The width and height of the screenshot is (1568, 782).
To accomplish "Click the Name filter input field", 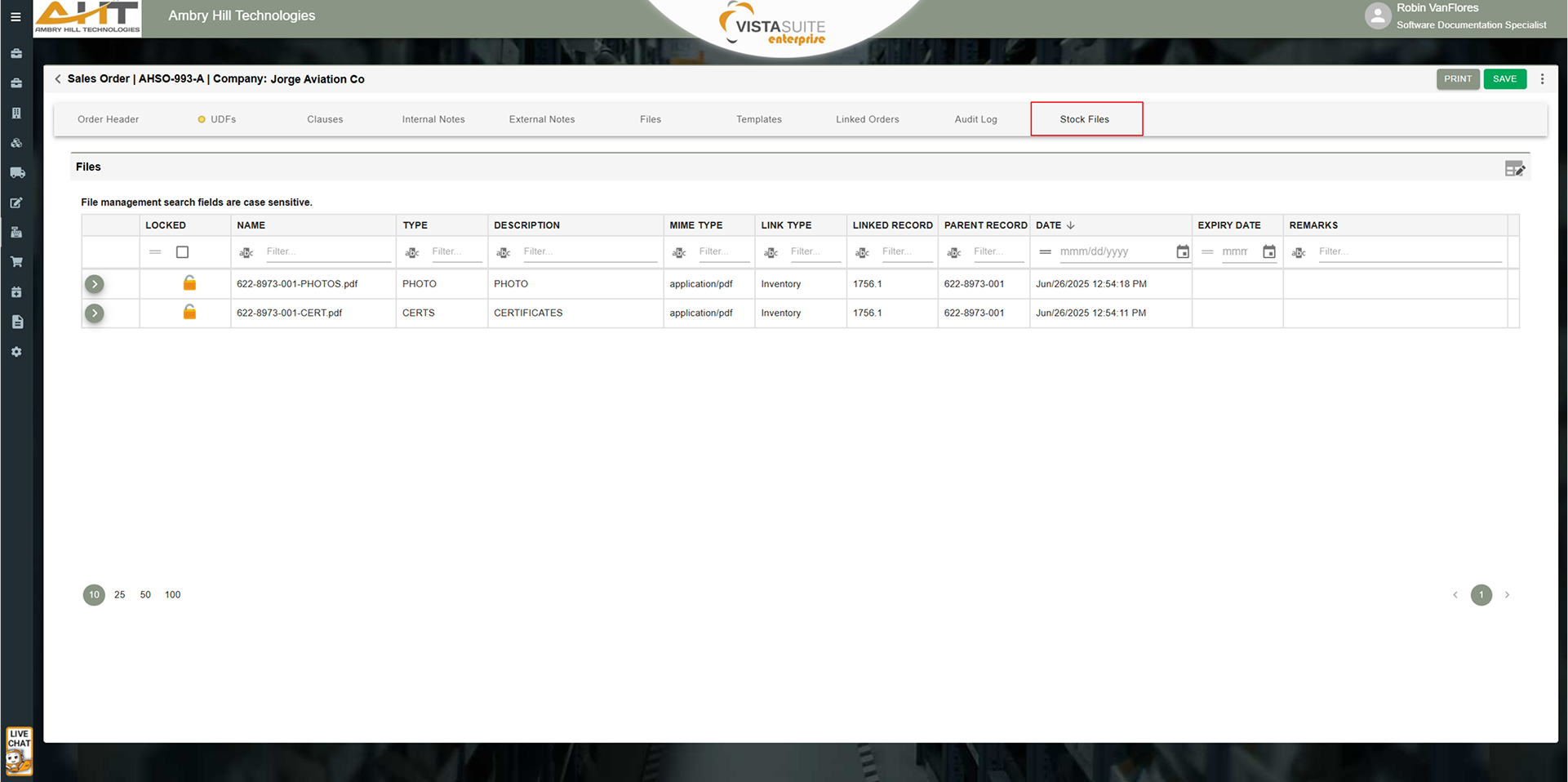I will pyautogui.click(x=327, y=252).
